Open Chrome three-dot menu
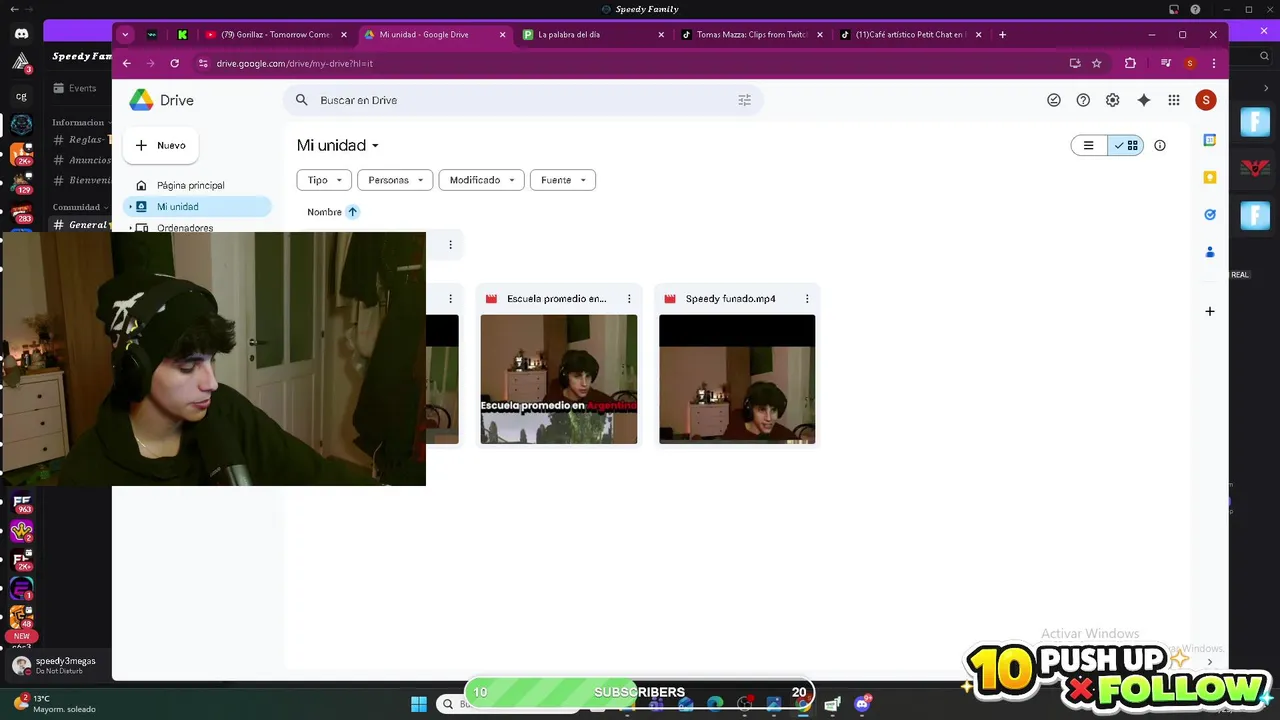 tap(1214, 63)
